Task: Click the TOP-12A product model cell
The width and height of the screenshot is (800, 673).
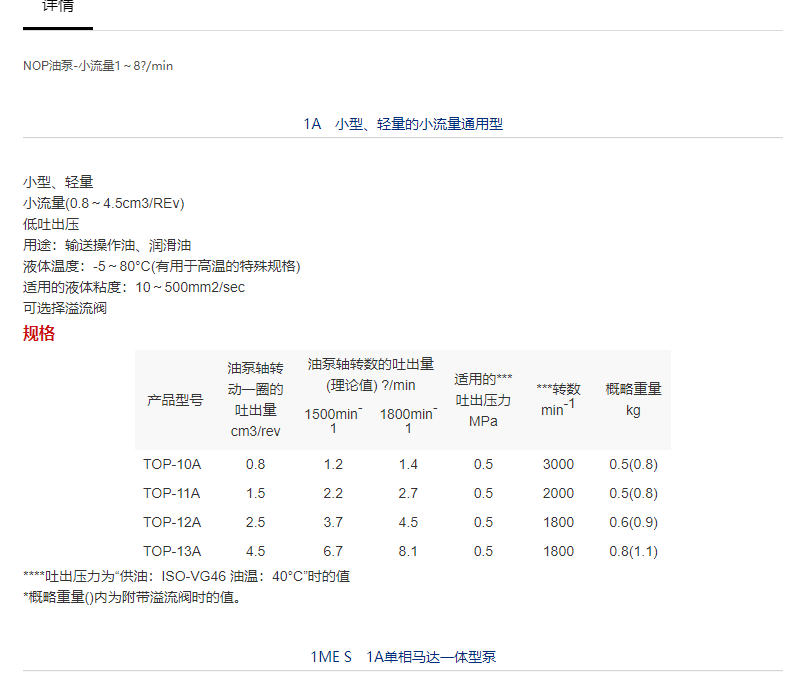Action: click(172, 522)
